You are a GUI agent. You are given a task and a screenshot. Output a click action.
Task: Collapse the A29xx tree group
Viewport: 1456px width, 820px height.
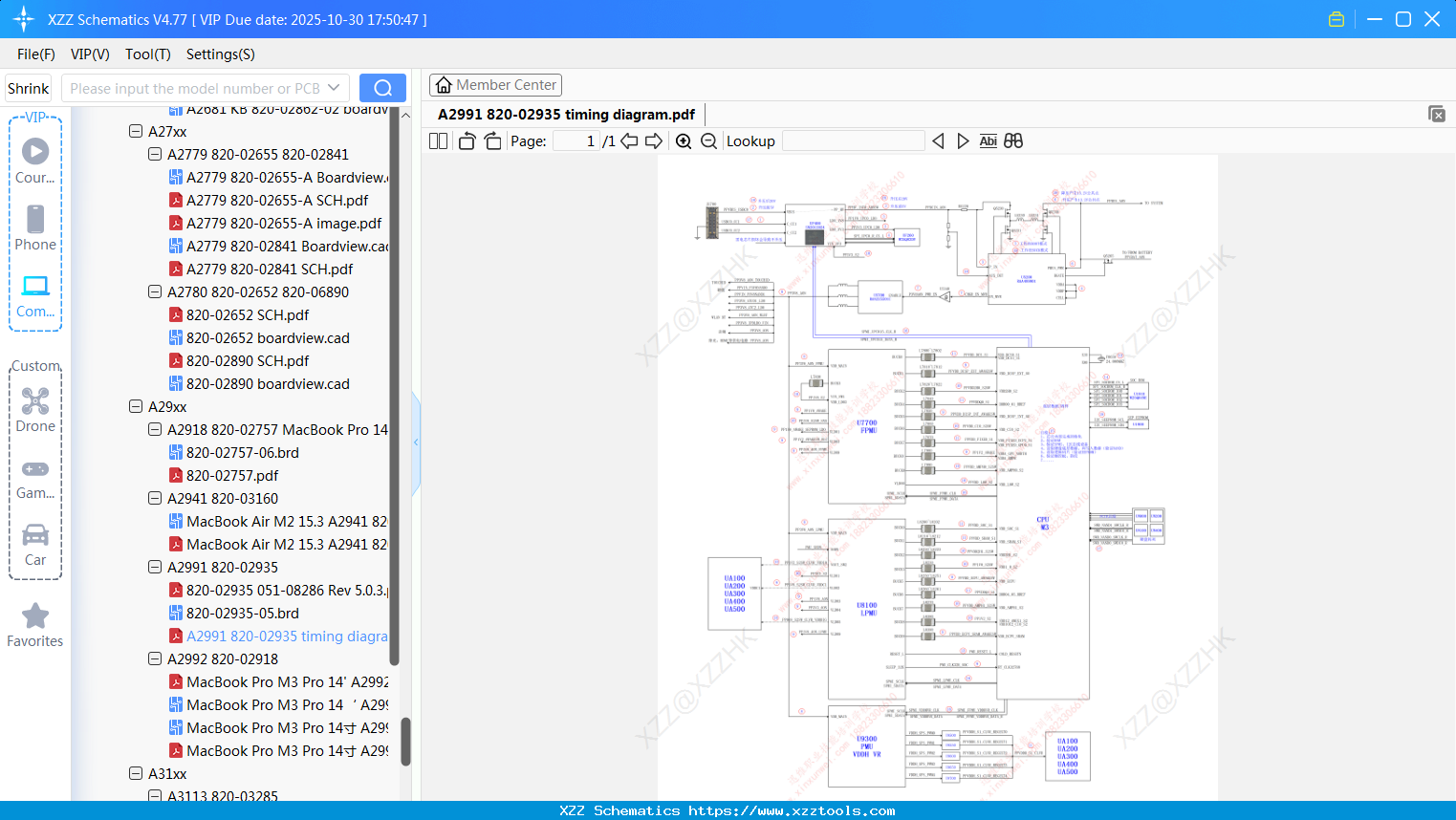point(136,407)
